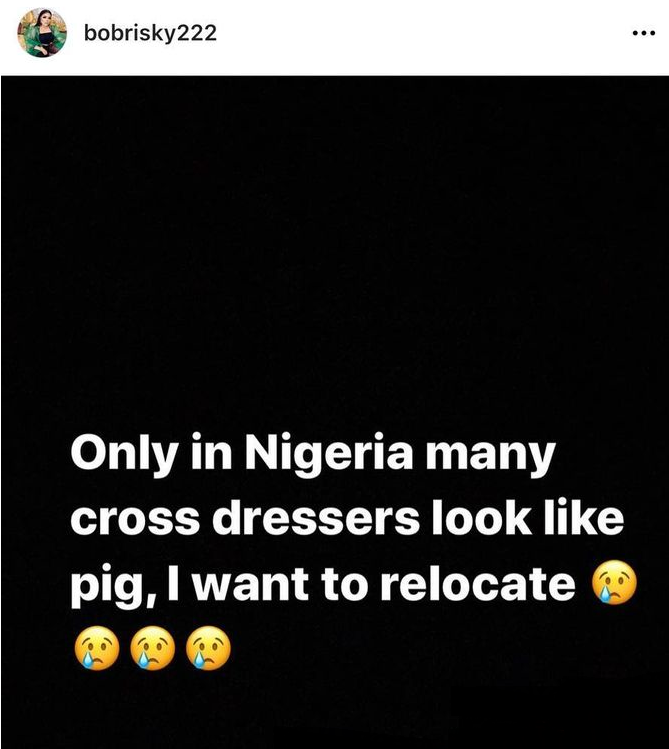Open the bobrisky222 username link

point(150,33)
